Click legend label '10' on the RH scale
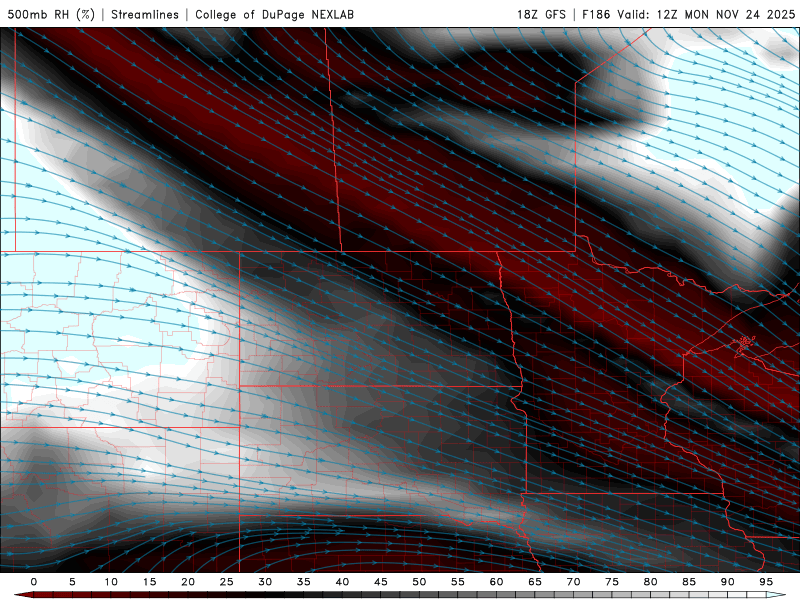The width and height of the screenshot is (800, 600). (111, 582)
